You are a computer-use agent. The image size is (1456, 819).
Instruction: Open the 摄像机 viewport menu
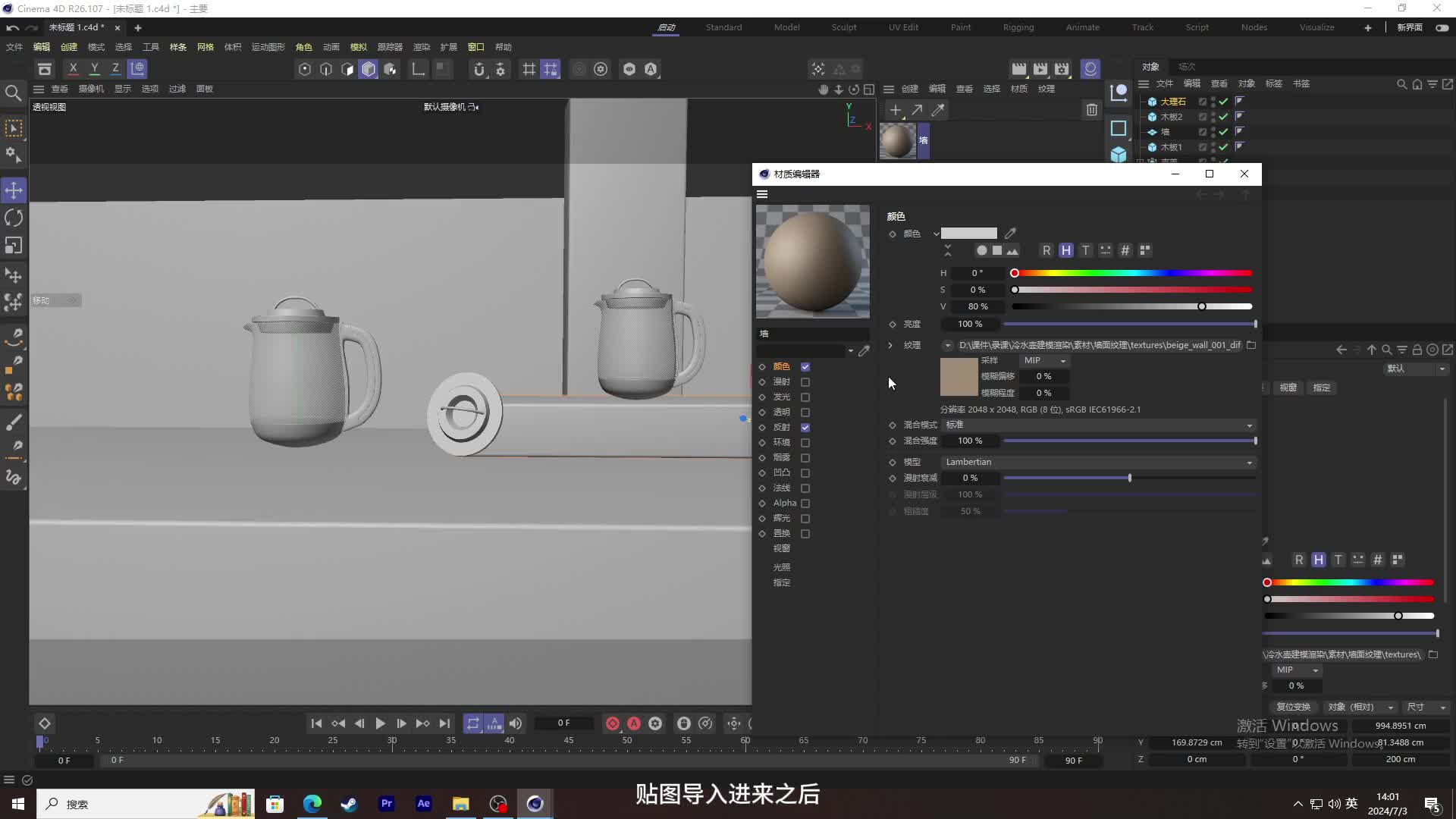[91, 89]
